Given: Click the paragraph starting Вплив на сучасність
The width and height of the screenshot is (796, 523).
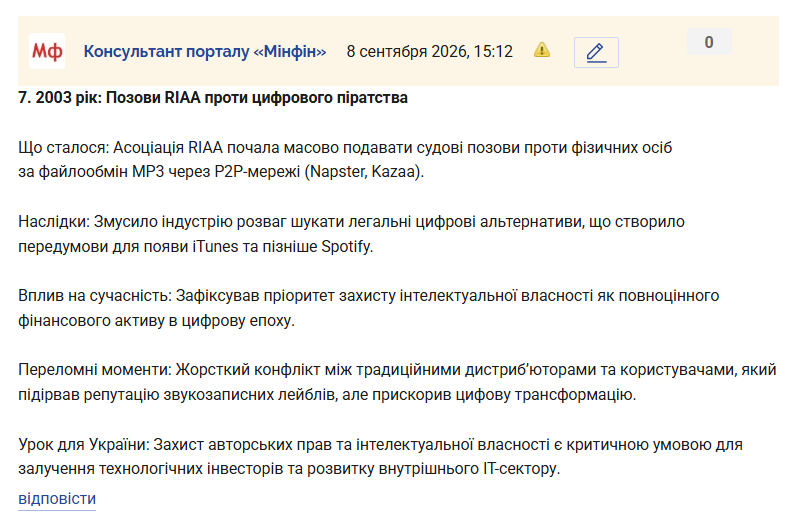Looking at the screenshot, I should click(x=369, y=308).
